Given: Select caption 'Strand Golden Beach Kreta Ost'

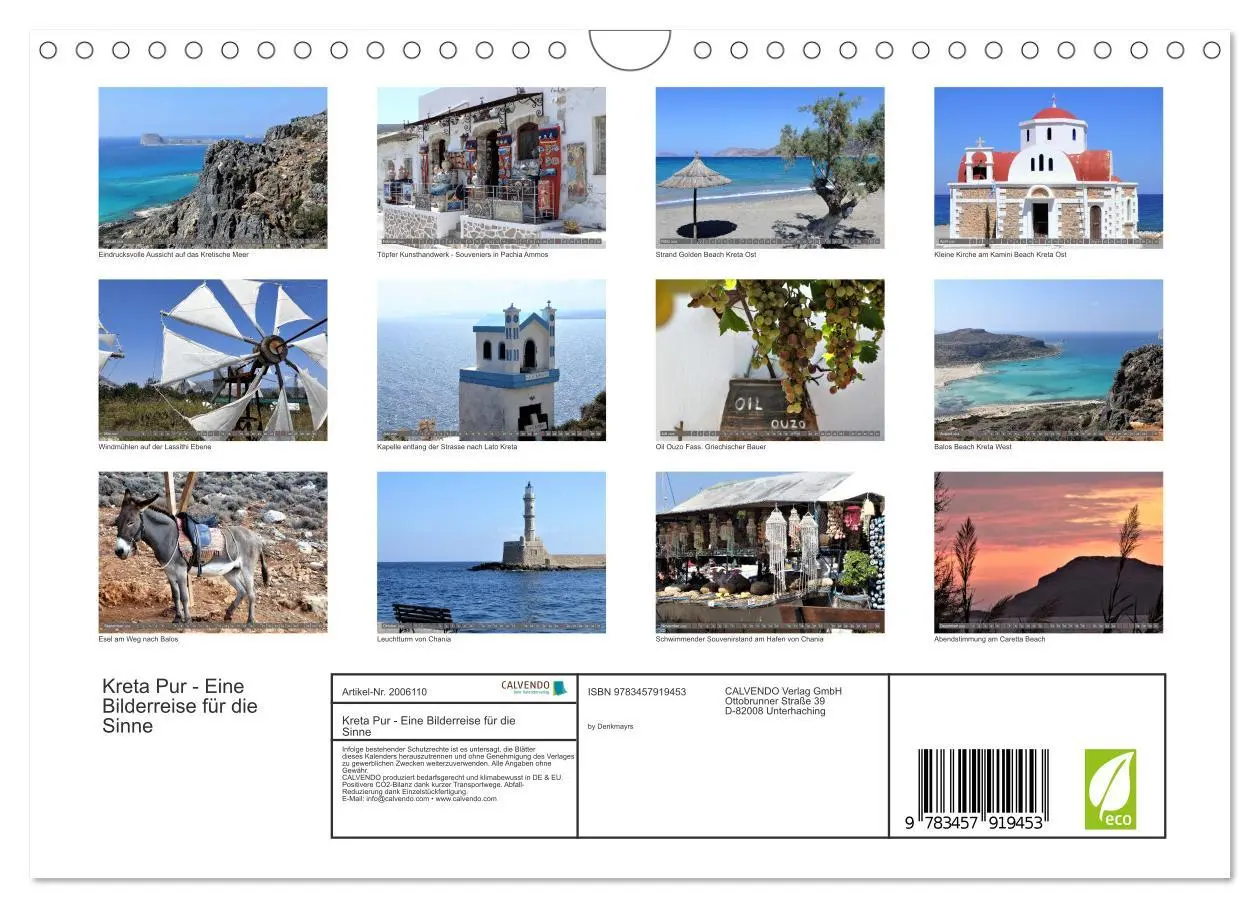Looking at the screenshot, I should click(x=706, y=255).
